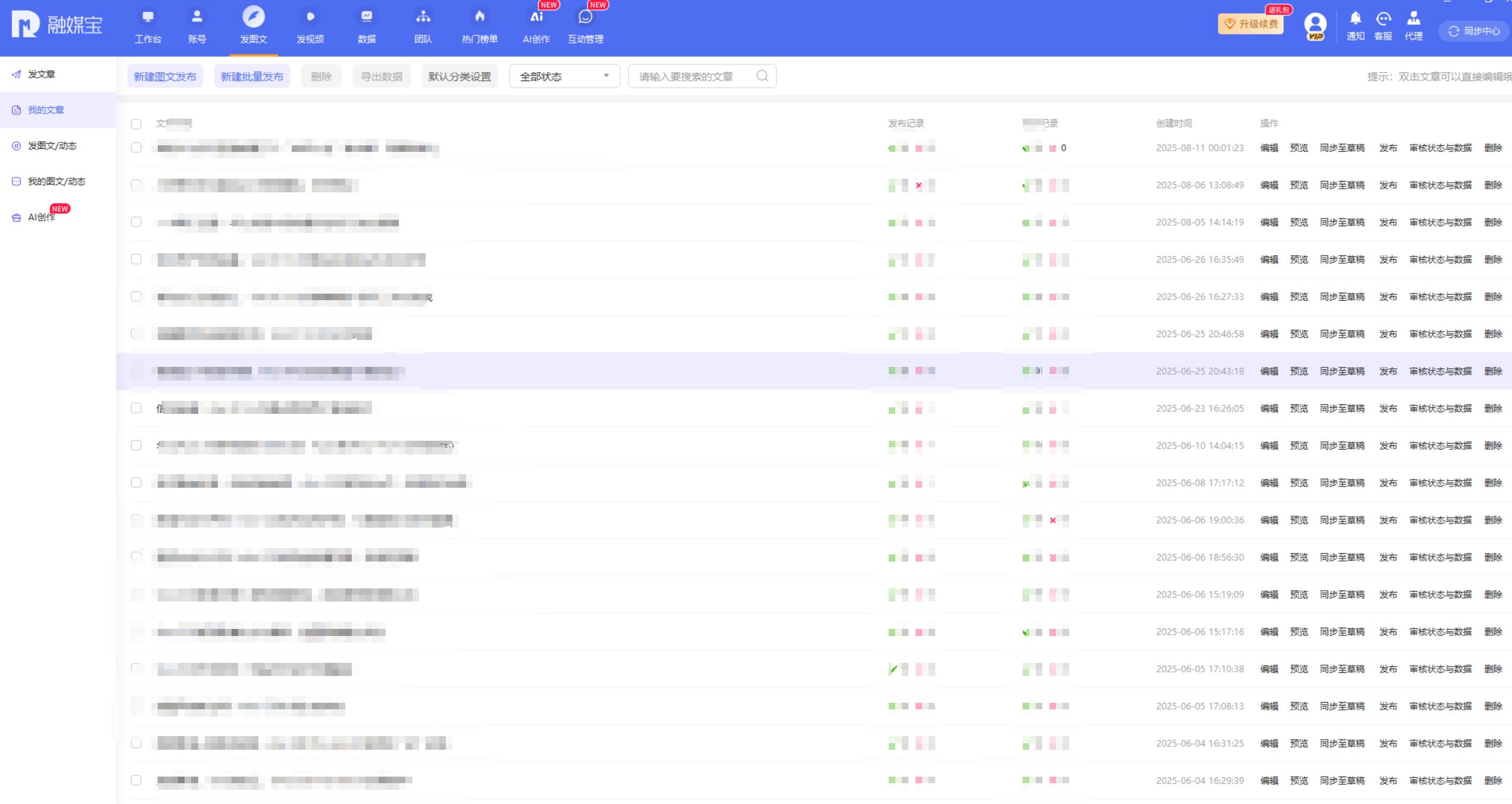Image resolution: width=1512 pixels, height=804 pixels.
Task: Check the box for the 2025-08-11 00:01:23 article
Action: tap(136, 148)
